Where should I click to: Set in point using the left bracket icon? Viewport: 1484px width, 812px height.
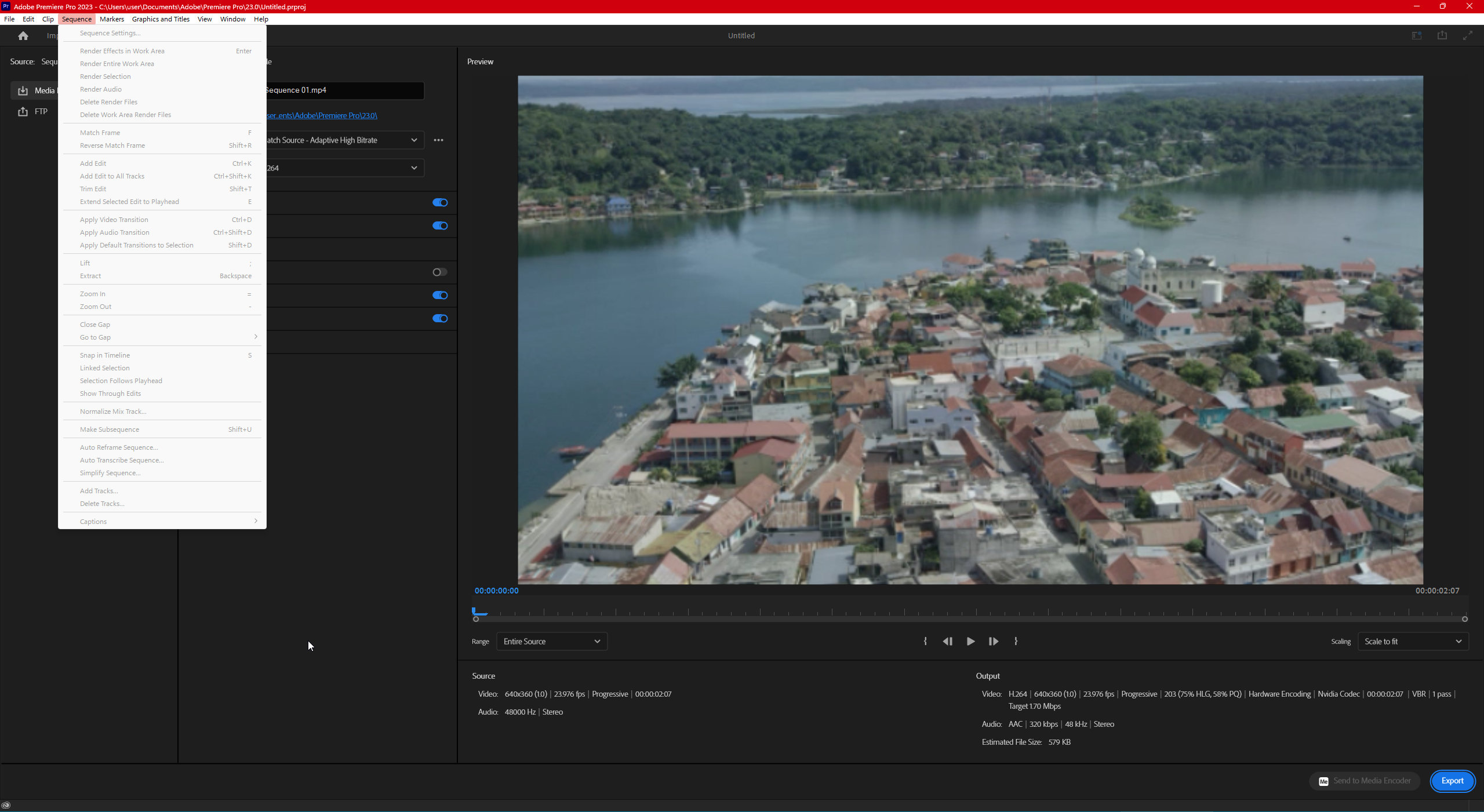tap(925, 641)
